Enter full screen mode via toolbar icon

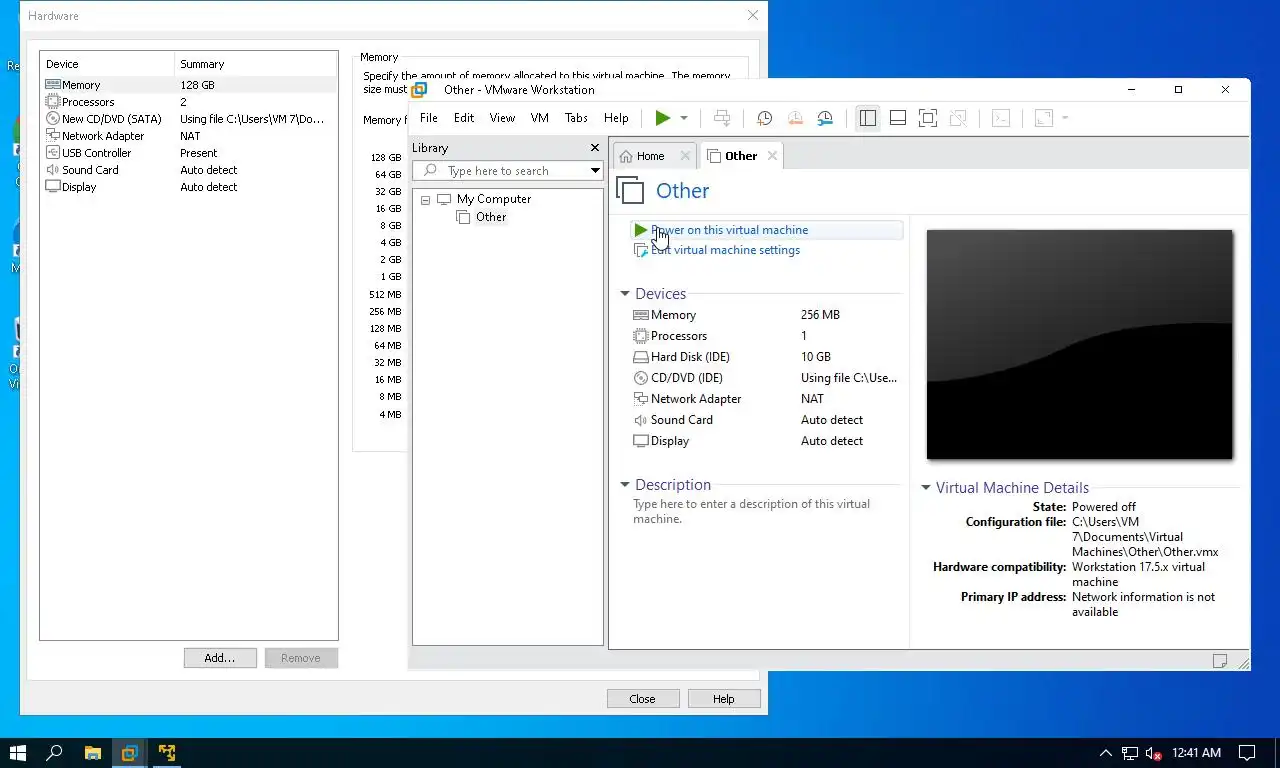click(x=928, y=118)
